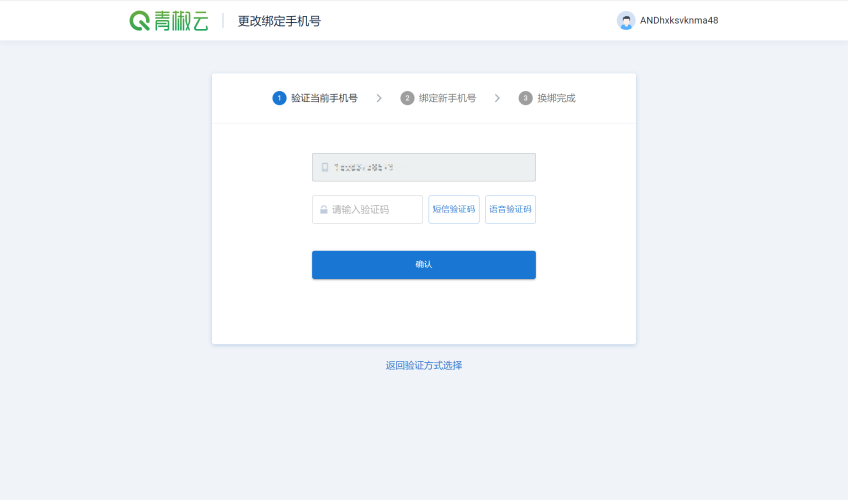This screenshot has height=500, width=848.
Task: Click the blue 确认 button
Action: click(424, 265)
